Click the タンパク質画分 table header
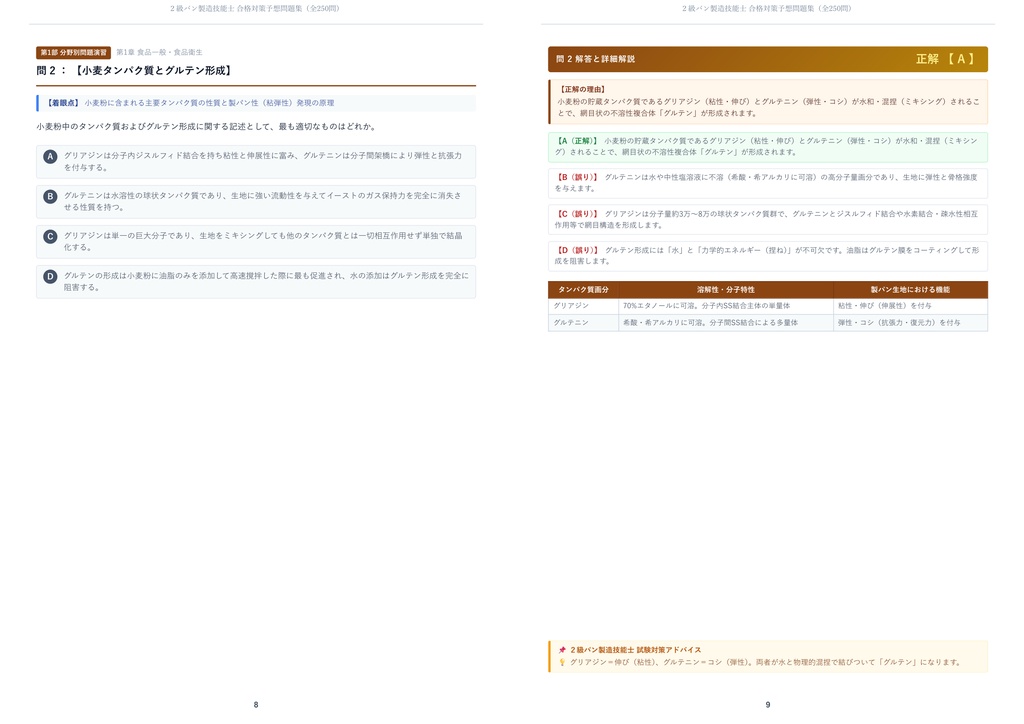1024x724 pixels. tap(583, 290)
